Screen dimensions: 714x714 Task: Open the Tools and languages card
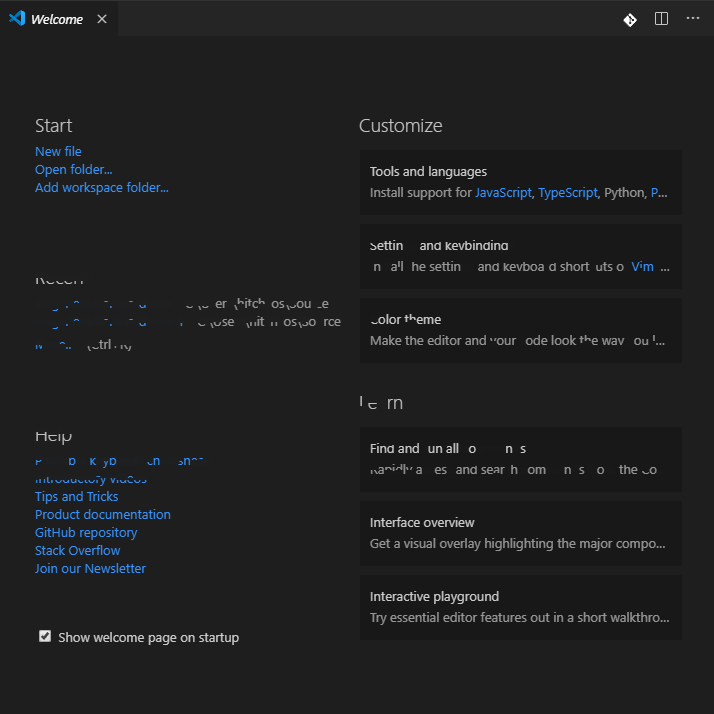tap(520, 183)
